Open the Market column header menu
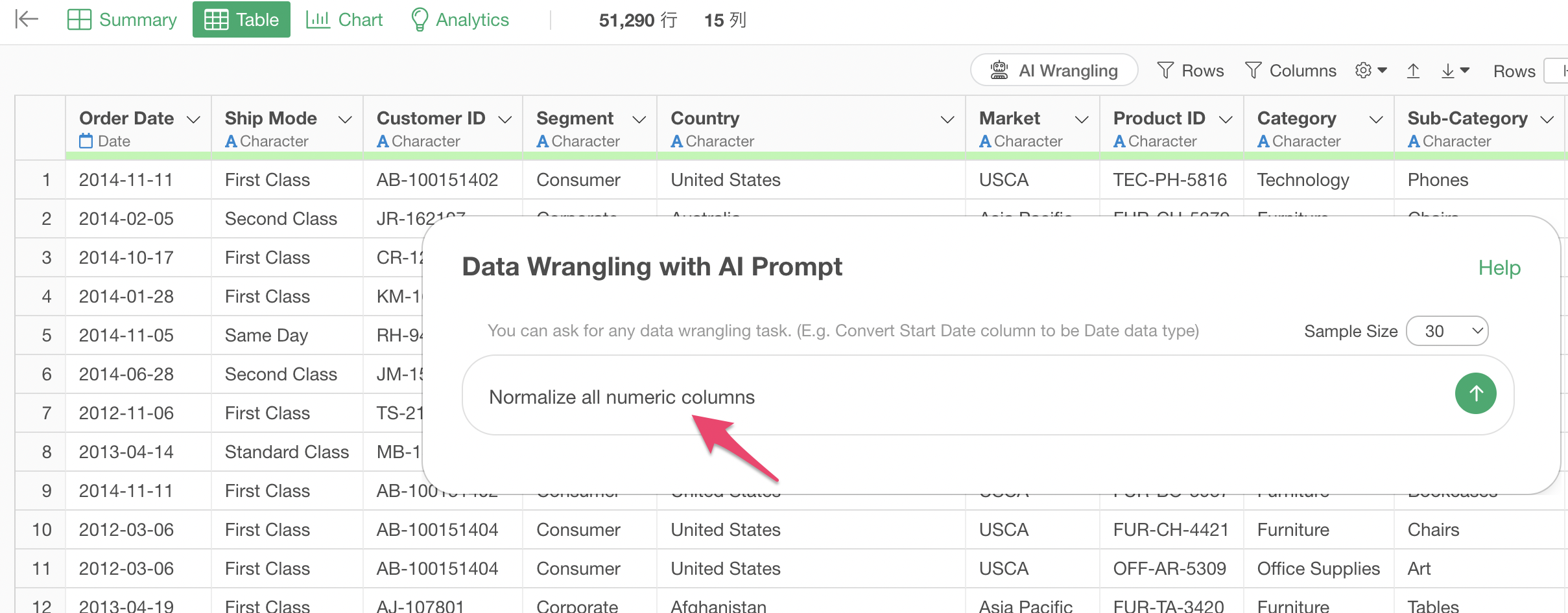 (1081, 119)
